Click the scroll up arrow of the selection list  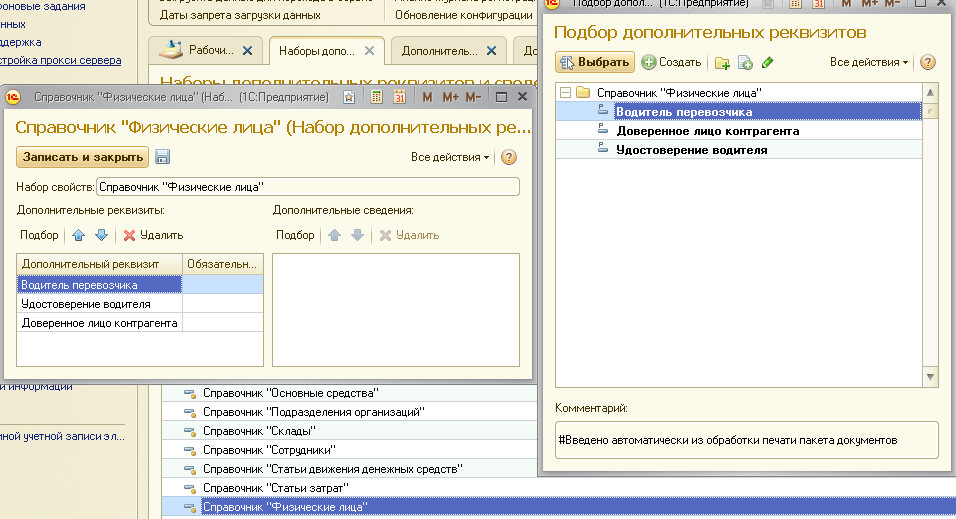coord(930,93)
